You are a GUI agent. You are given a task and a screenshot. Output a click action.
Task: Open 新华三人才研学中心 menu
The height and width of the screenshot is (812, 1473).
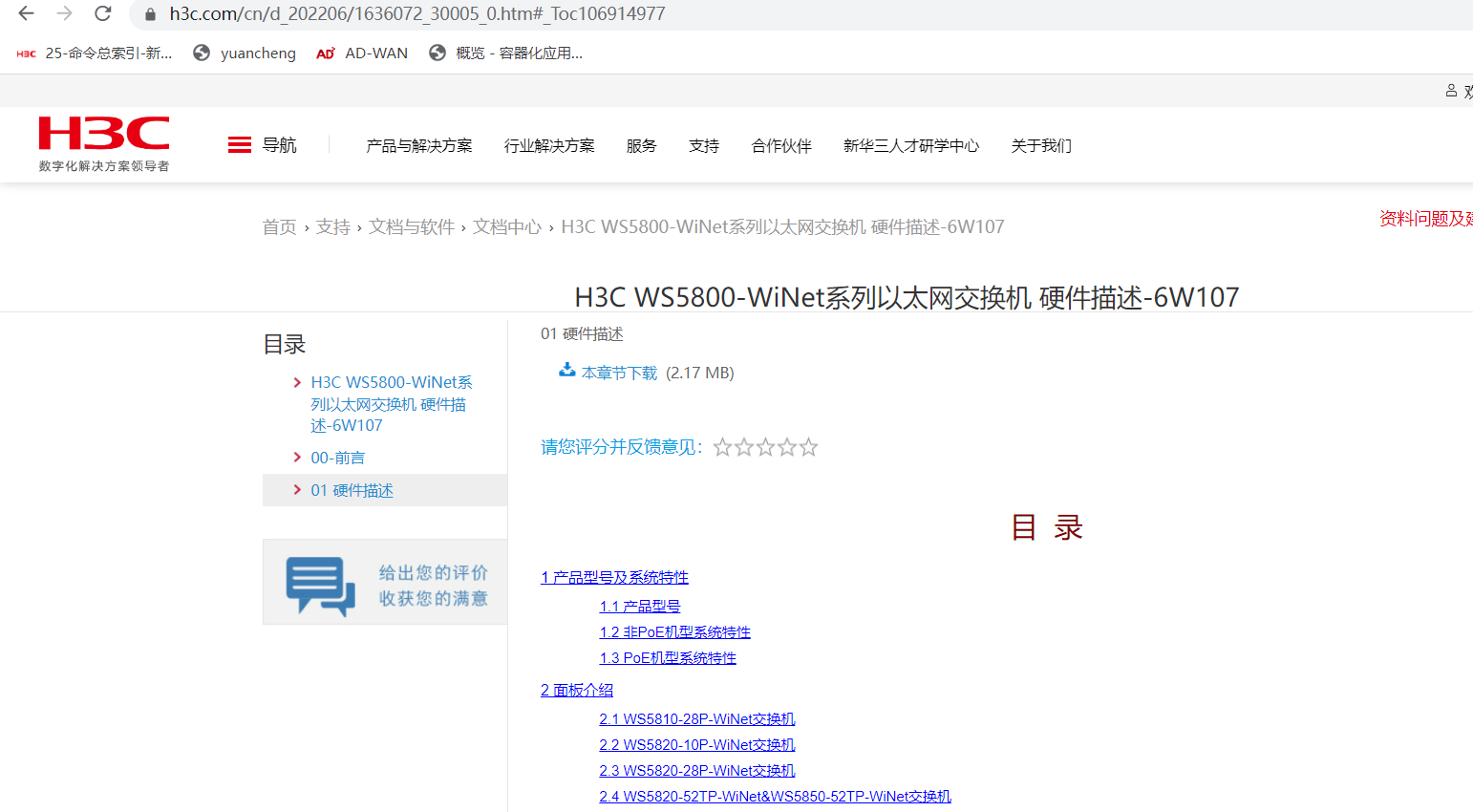pos(911,146)
